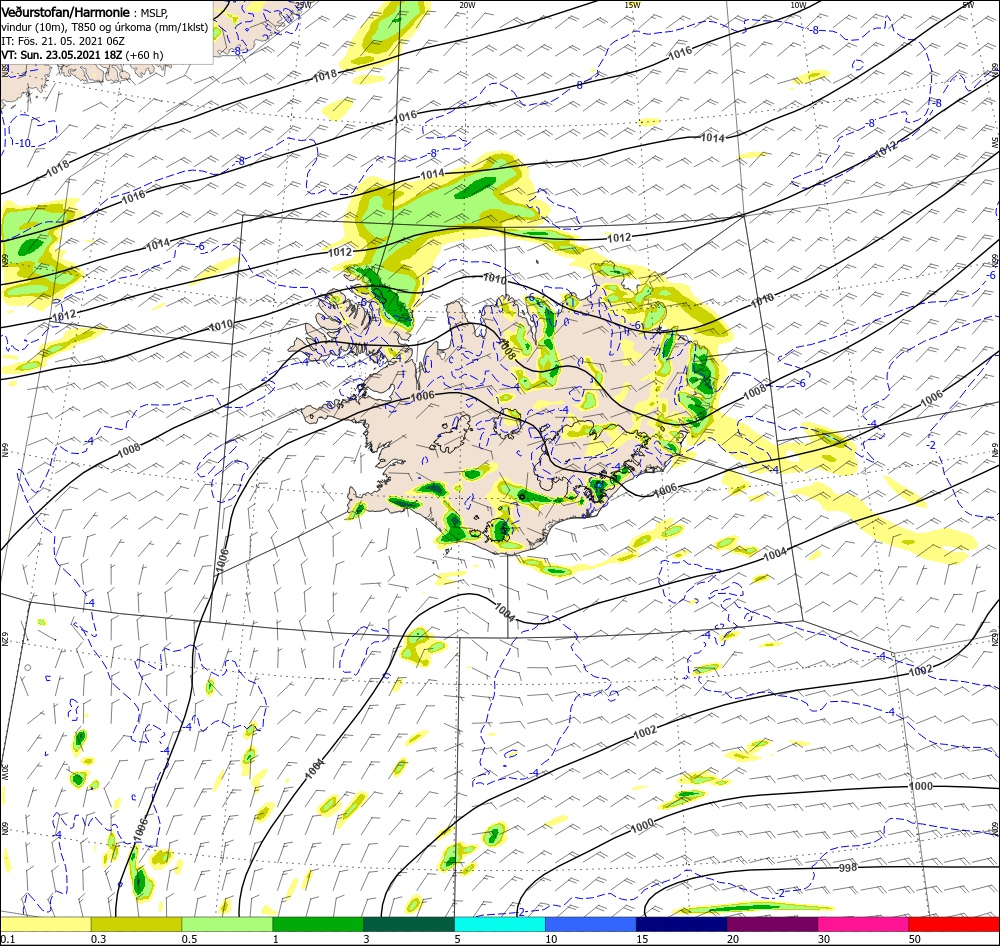Image resolution: width=1000 pixels, height=946 pixels.
Task: Click the medium green 1–3 mm legend swatch
Action: click(318, 924)
